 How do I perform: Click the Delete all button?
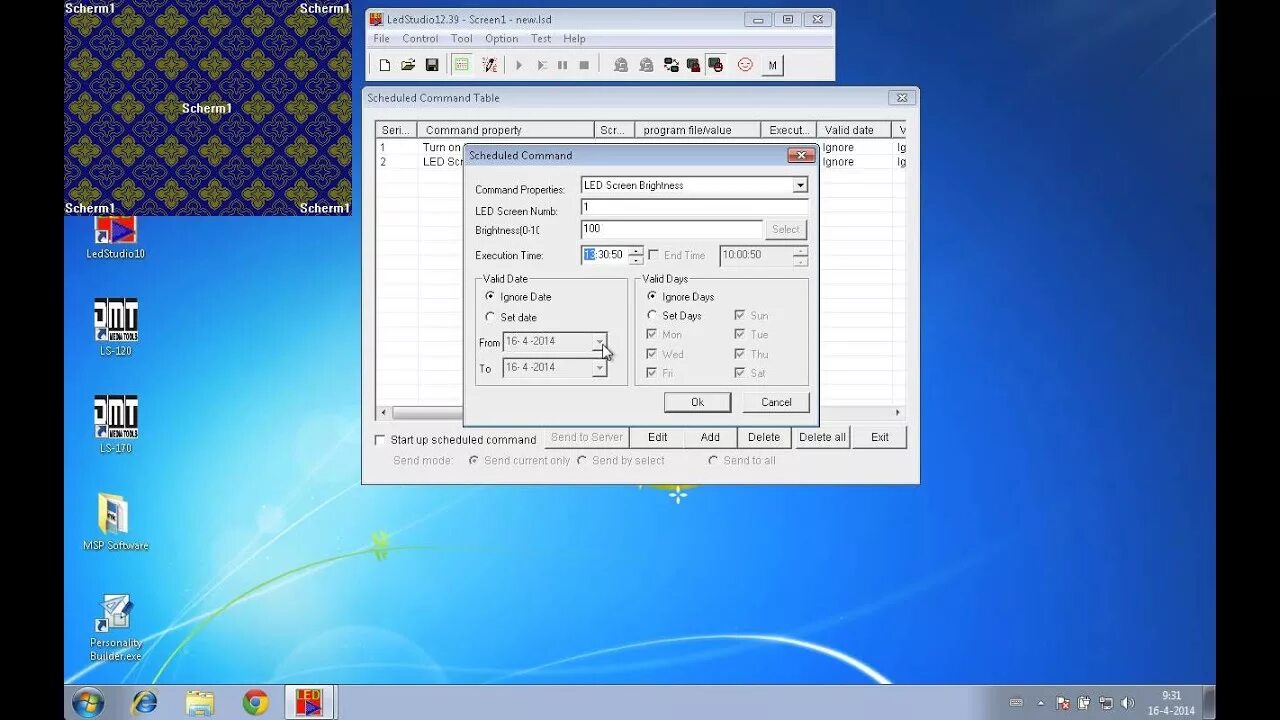click(x=822, y=437)
